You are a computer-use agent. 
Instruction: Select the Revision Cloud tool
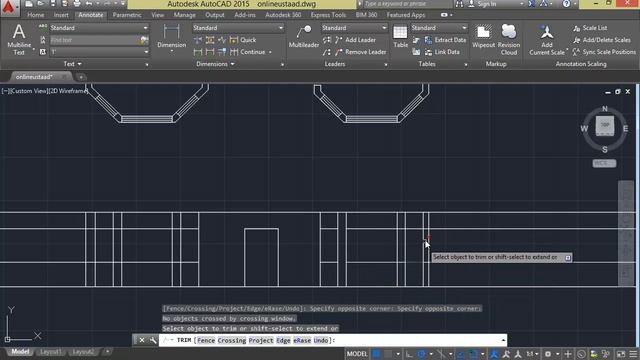pyautogui.click(x=509, y=40)
